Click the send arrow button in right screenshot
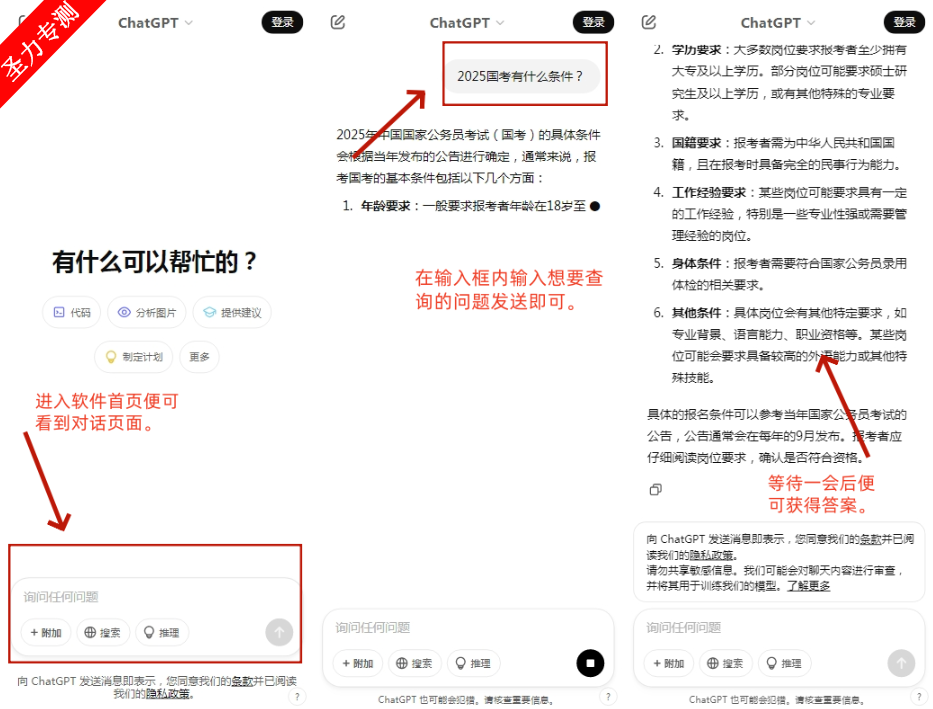 click(x=901, y=663)
